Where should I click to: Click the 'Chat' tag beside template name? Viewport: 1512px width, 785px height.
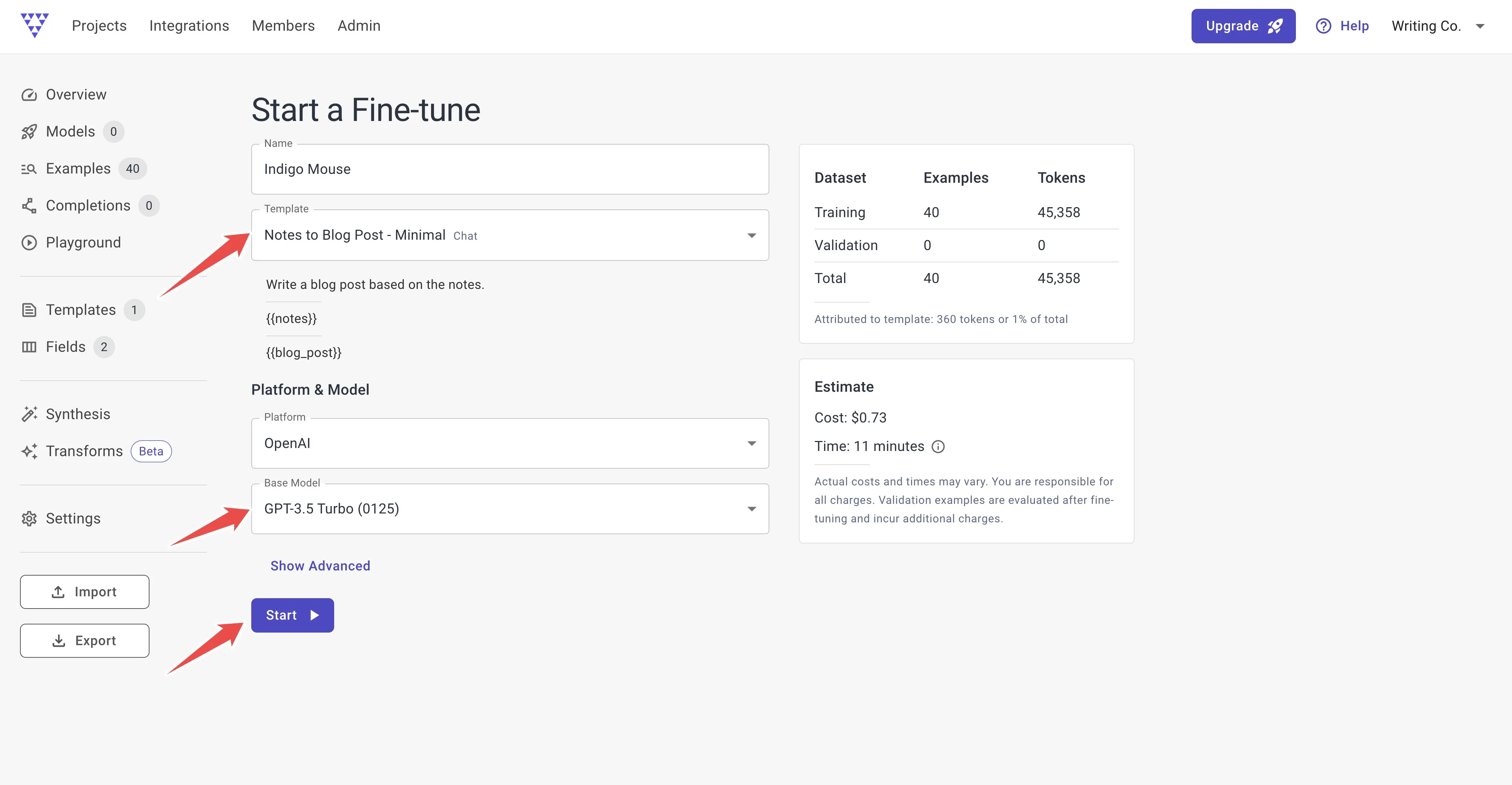pos(465,236)
